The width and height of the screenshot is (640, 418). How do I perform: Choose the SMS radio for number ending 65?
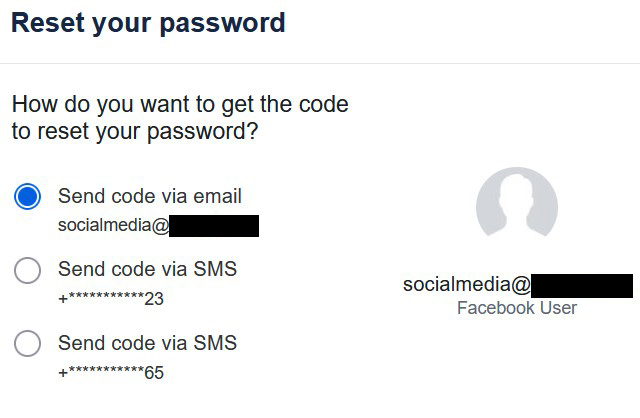28,344
